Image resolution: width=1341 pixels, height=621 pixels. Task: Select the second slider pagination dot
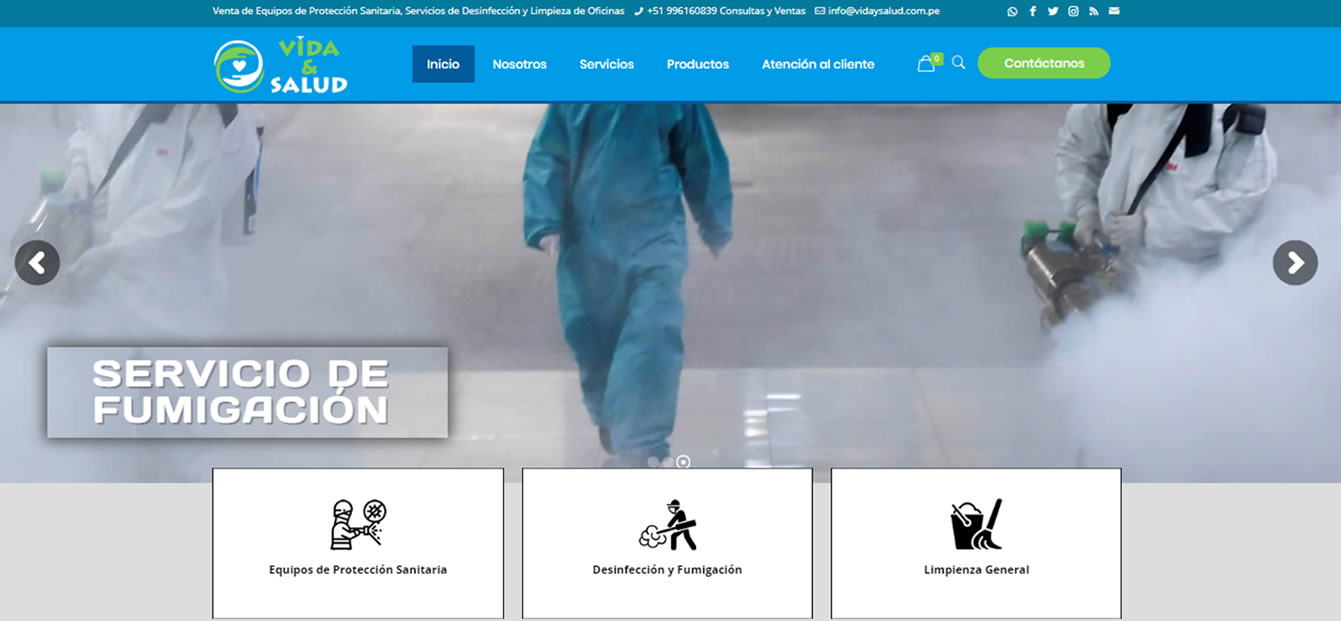tap(668, 462)
